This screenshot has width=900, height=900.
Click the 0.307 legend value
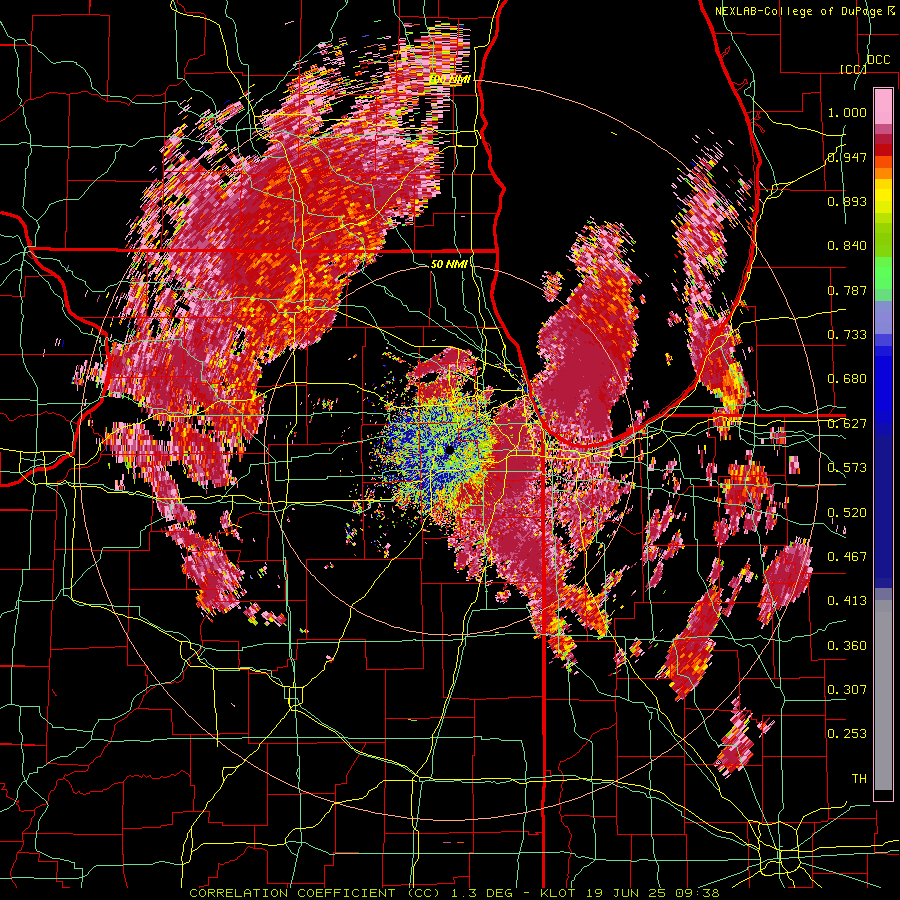pos(847,689)
